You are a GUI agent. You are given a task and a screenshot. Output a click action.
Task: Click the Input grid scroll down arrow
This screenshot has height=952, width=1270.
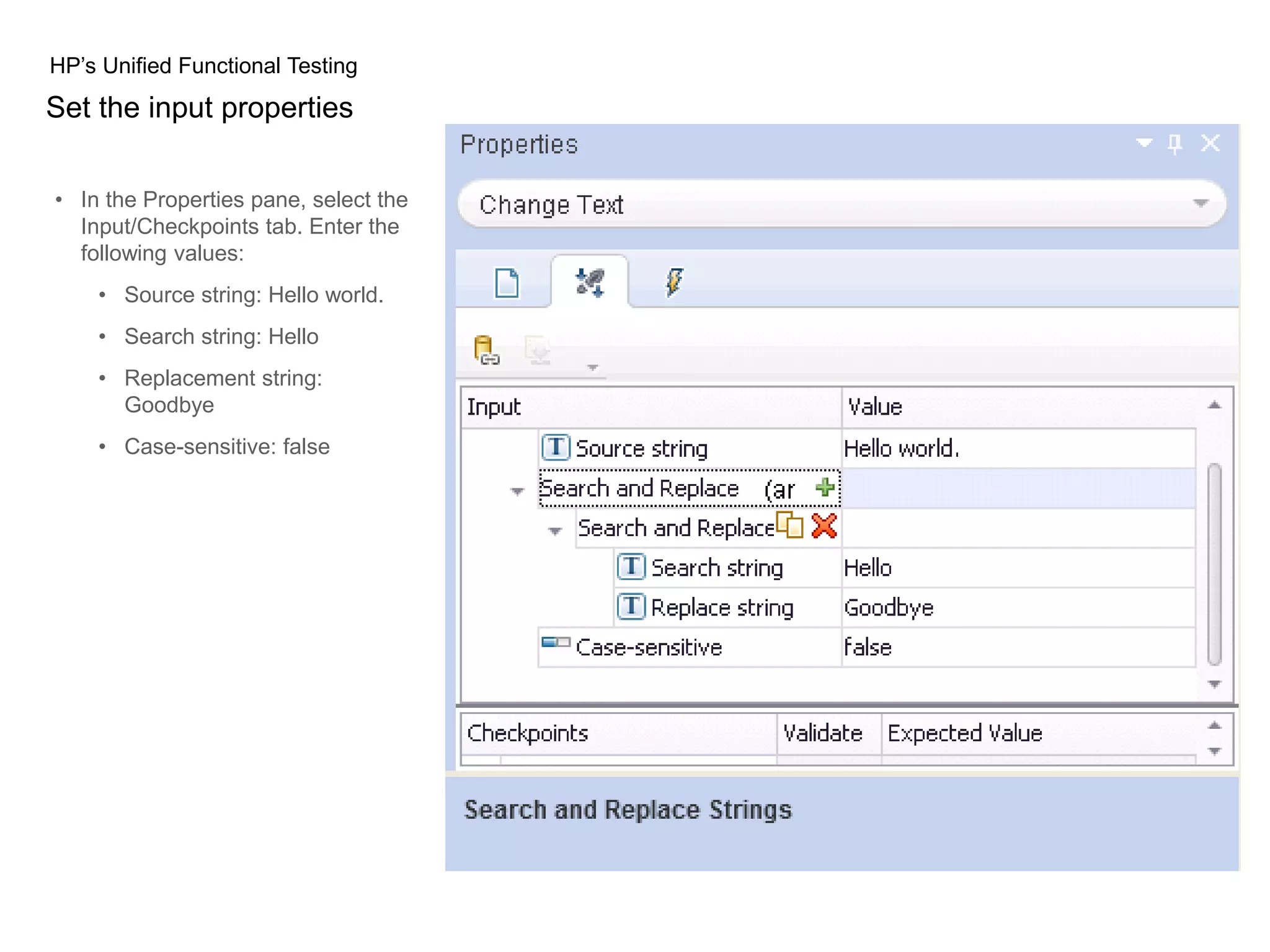point(1215,684)
